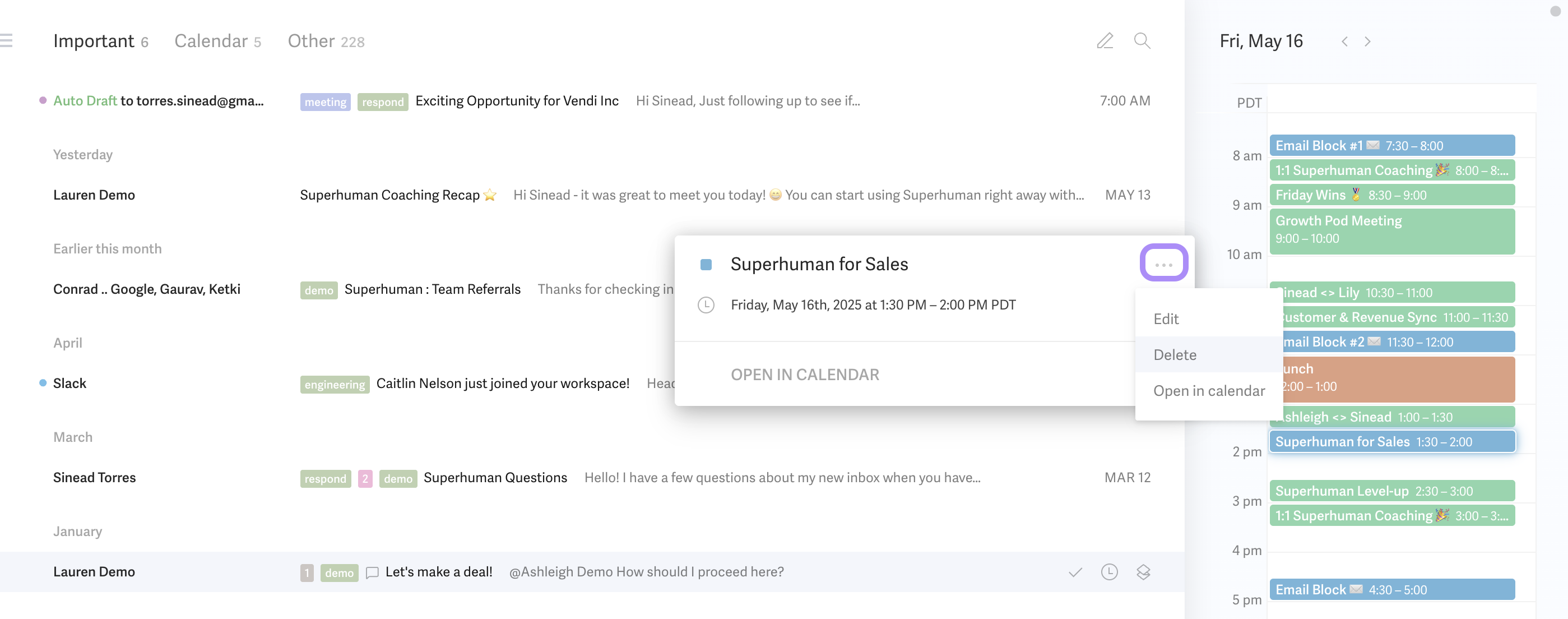This screenshot has width=1568, height=619.
Task: Click demo label on Superhuman Questions email
Action: 398,479
